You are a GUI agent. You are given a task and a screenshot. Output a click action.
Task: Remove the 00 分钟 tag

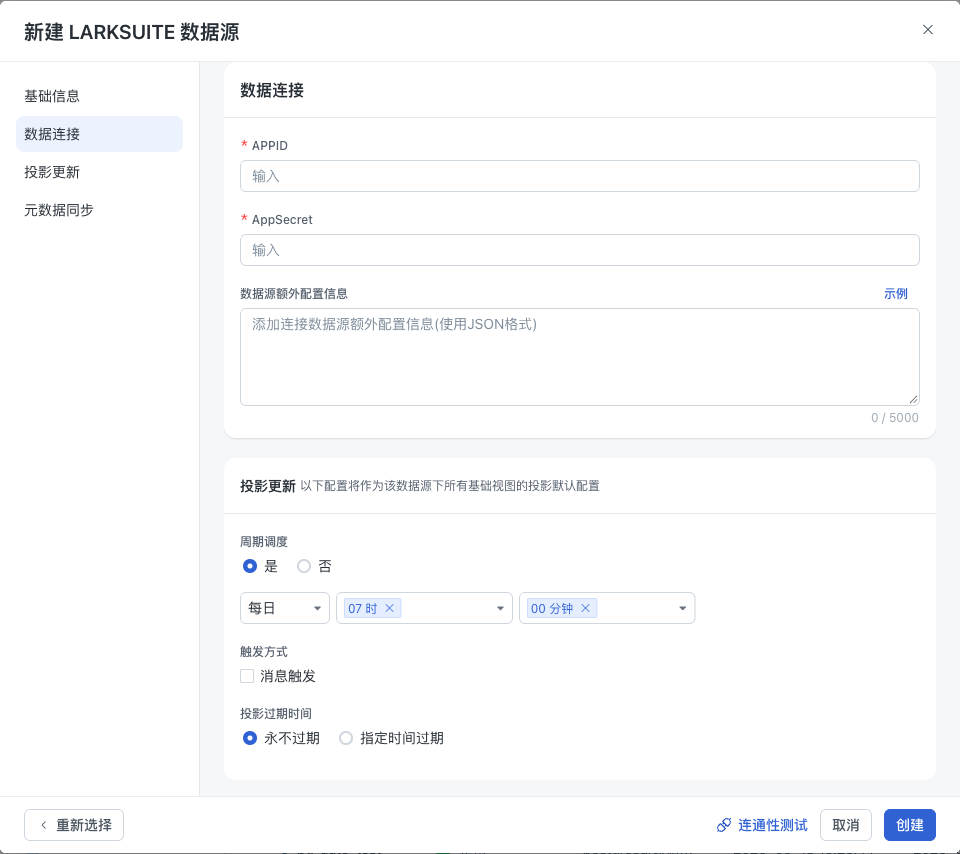pos(585,608)
